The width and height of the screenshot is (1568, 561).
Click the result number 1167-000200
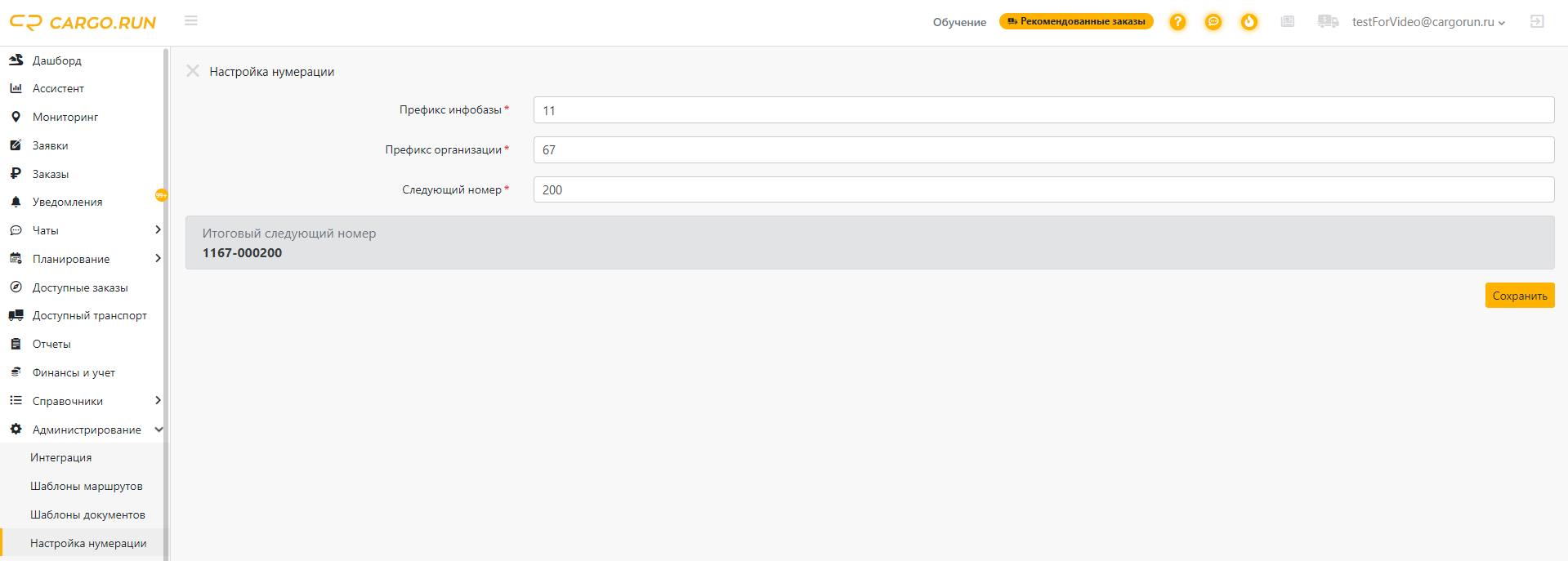pyautogui.click(x=243, y=253)
